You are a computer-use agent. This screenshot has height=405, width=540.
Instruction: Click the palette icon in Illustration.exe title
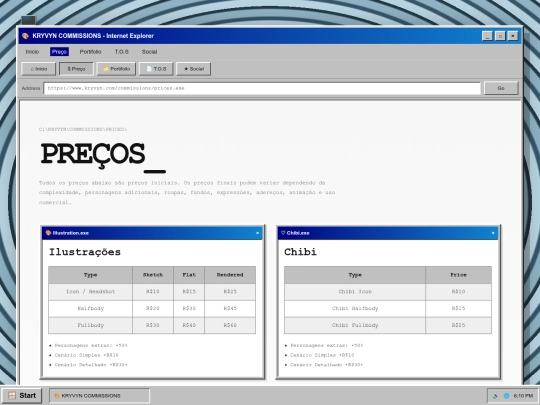48,233
